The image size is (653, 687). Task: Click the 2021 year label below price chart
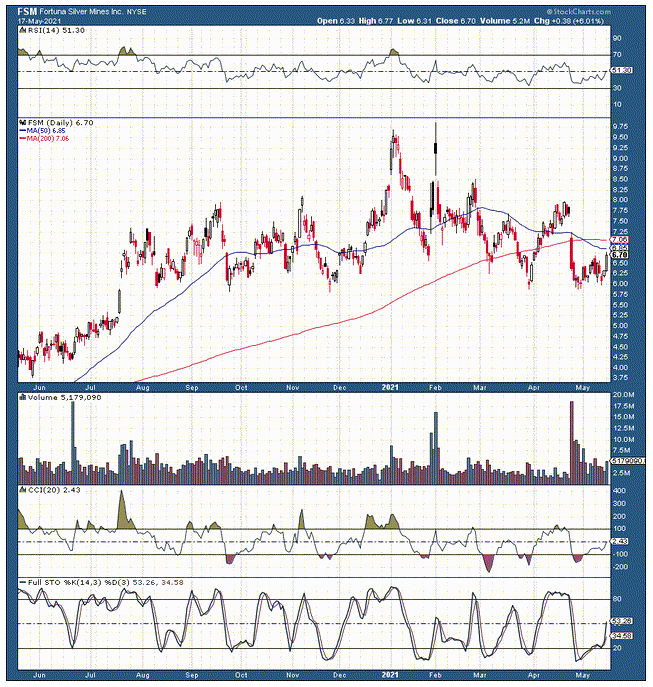[390, 387]
